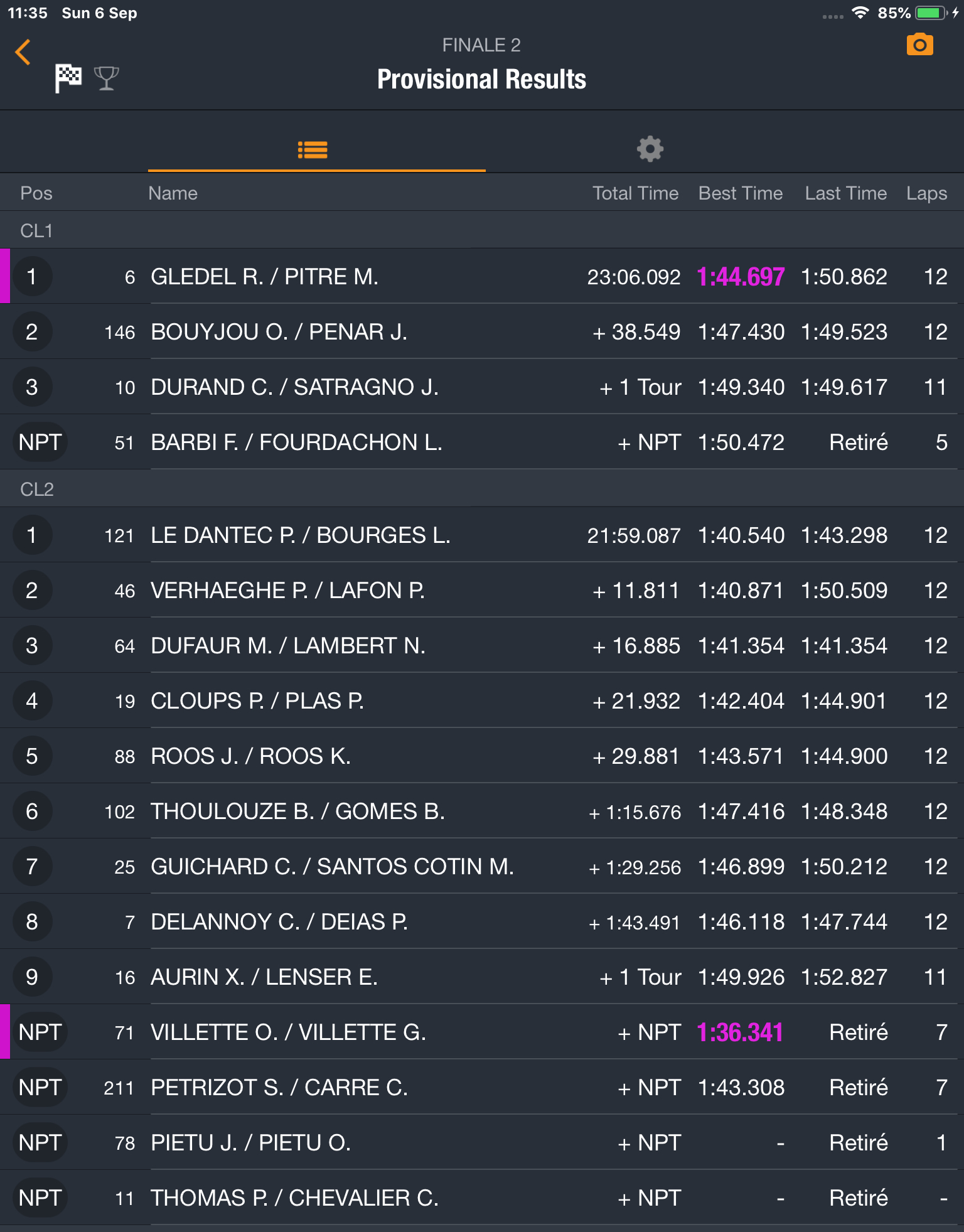Image resolution: width=964 pixels, height=1232 pixels.
Task: Select the results list tab
Action: click(x=313, y=149)
